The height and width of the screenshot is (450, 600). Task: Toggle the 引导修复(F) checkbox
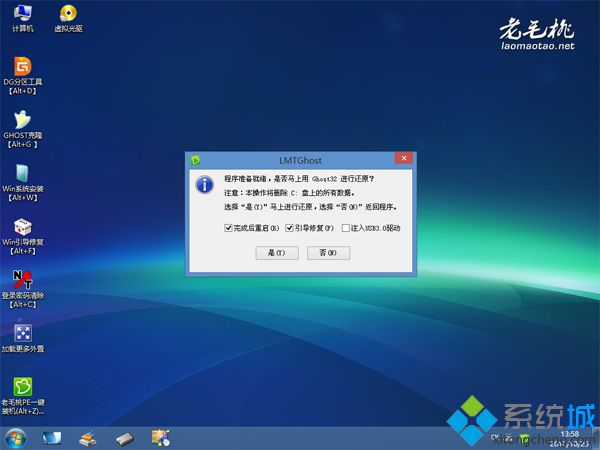[289, 228]
